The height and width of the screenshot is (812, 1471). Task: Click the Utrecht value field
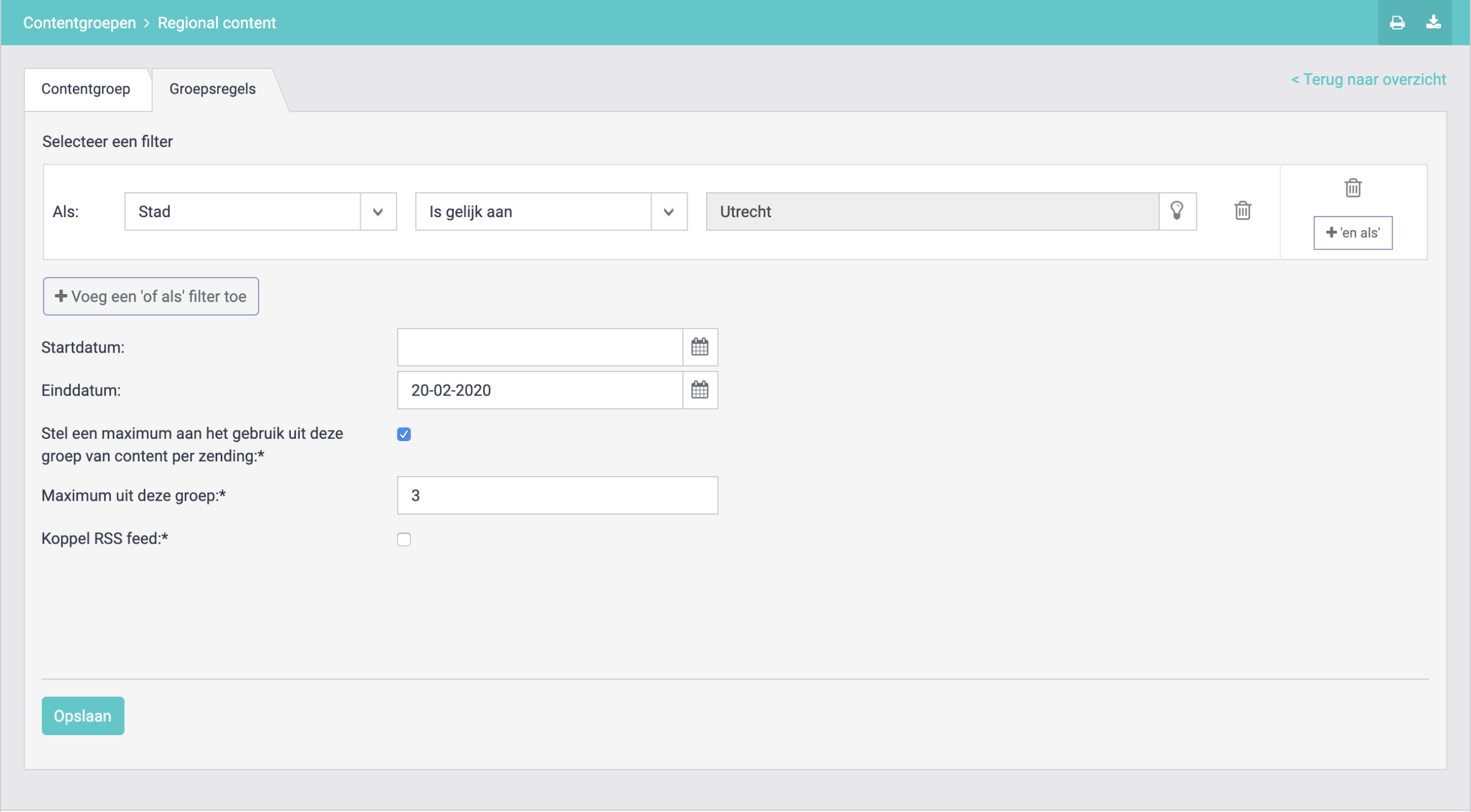[932, 211]
